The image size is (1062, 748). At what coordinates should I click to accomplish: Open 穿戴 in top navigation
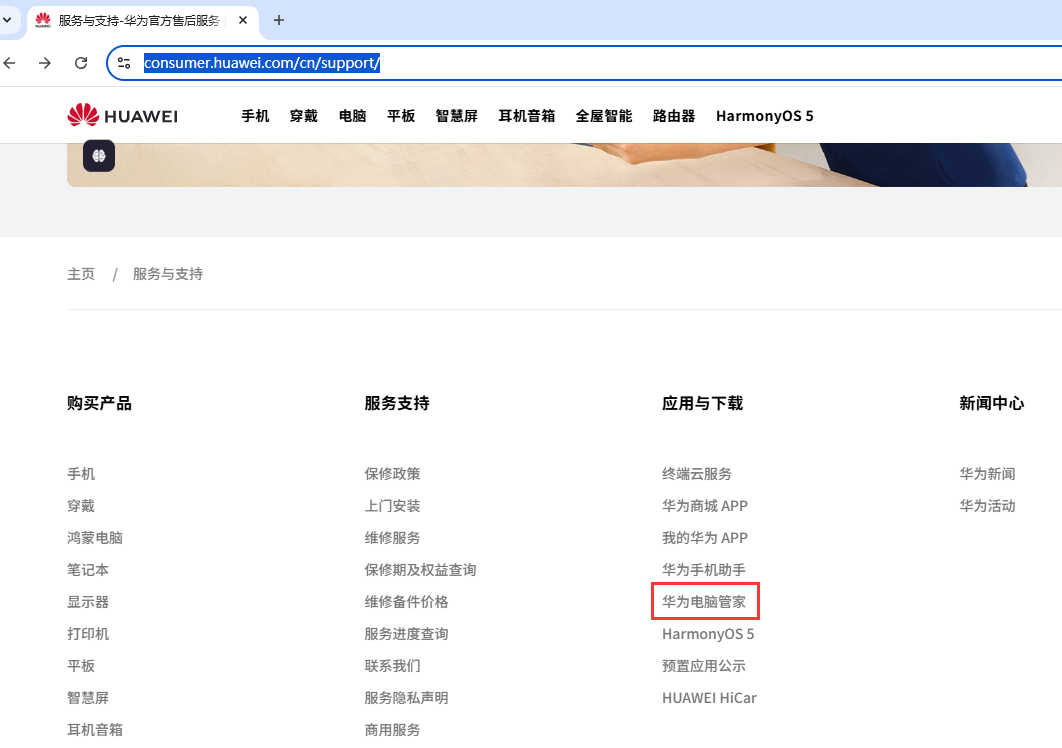(x=303, y=116)
